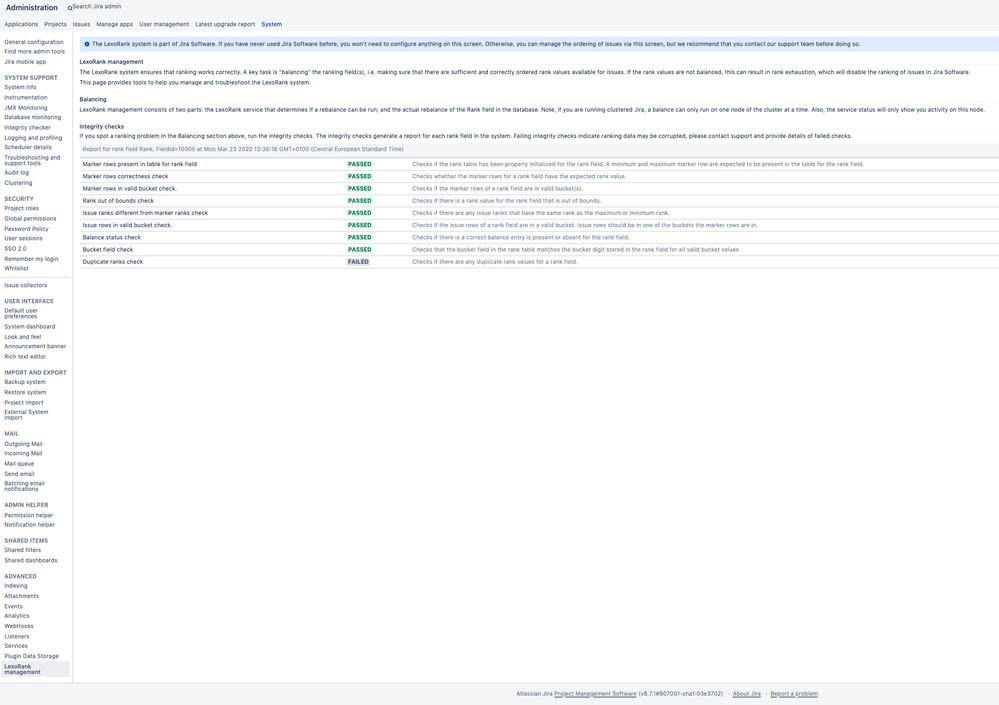Edit the Announcement banner
The image size is (999, 705).
click(x=35, y=346)
